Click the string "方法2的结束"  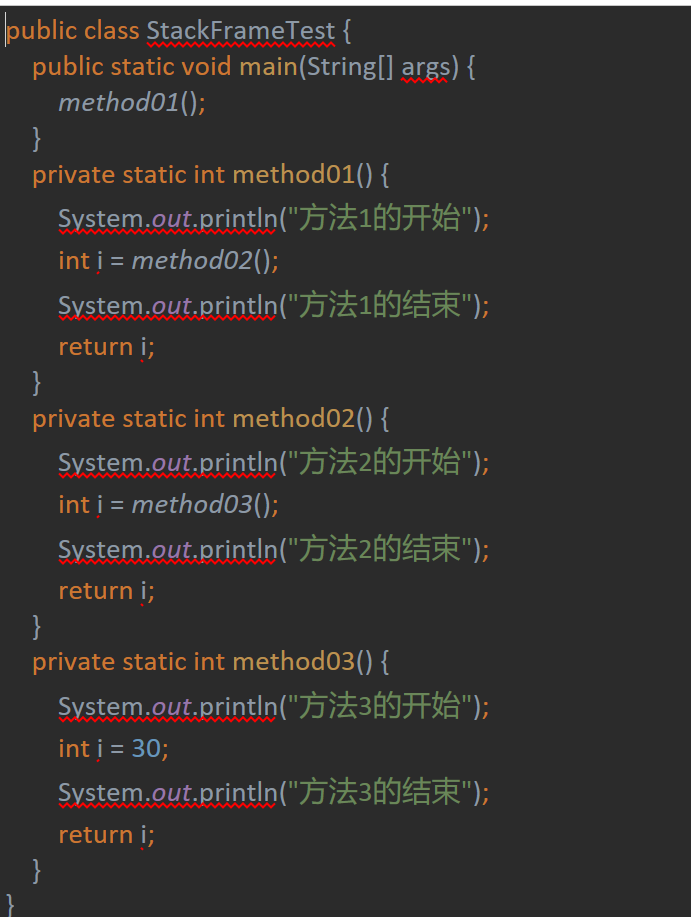tap(380, 549)
